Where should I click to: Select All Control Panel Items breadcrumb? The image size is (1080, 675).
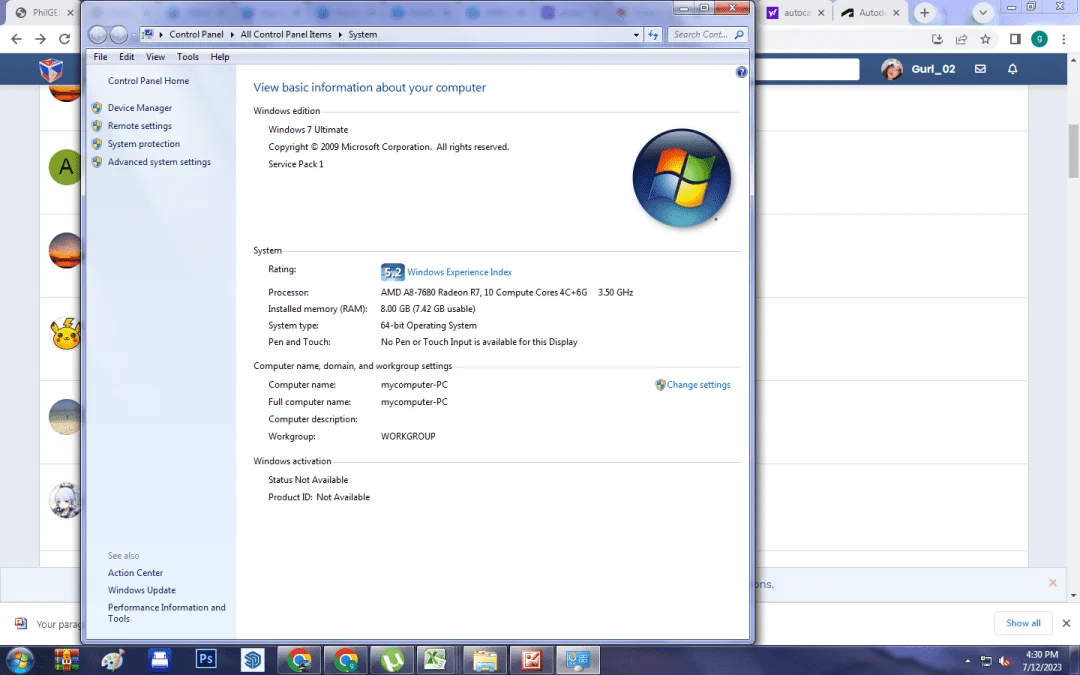(286, 34)
